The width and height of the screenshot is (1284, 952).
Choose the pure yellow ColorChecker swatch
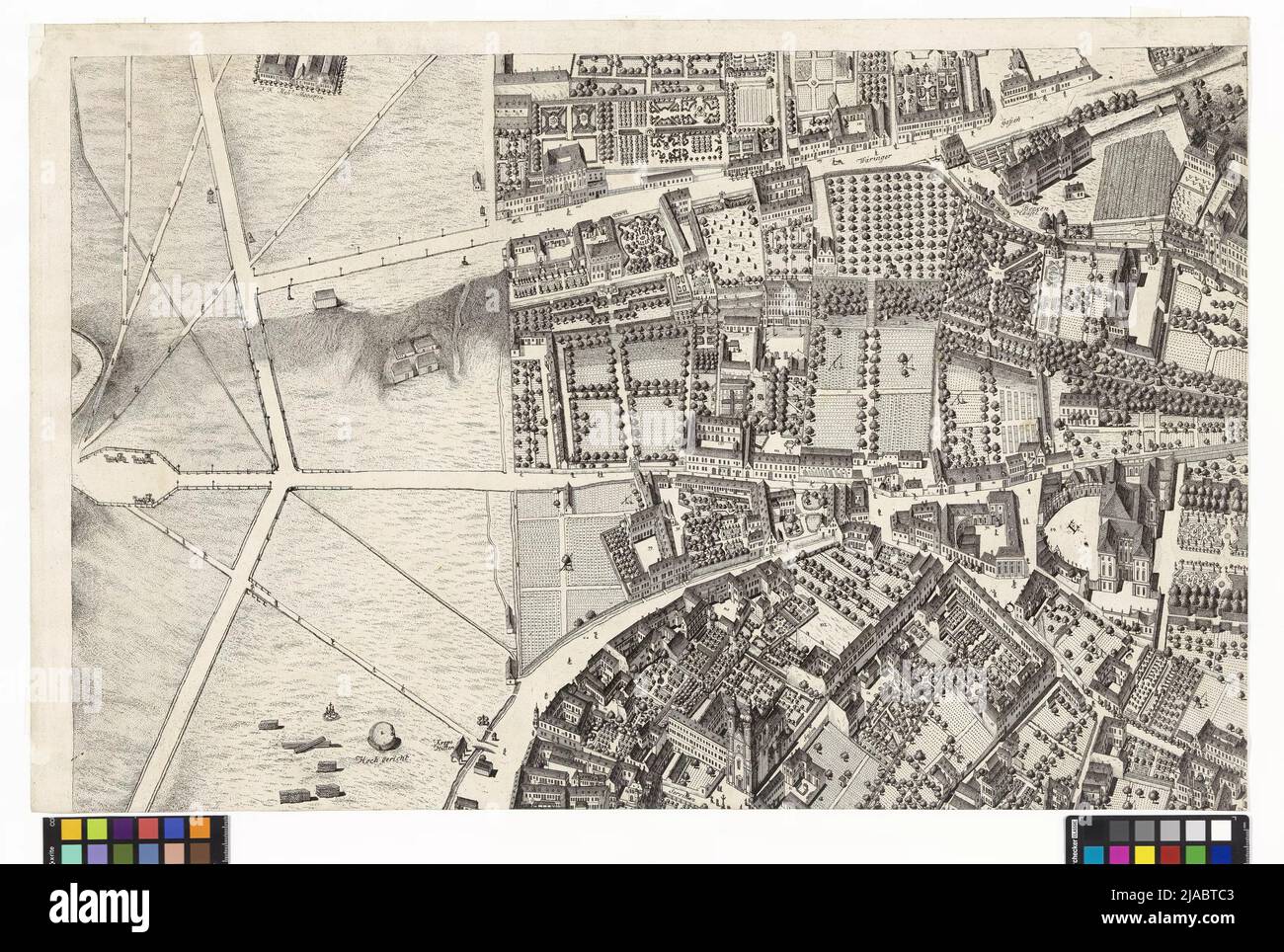pyautogui.click(x=1145, y=855)
